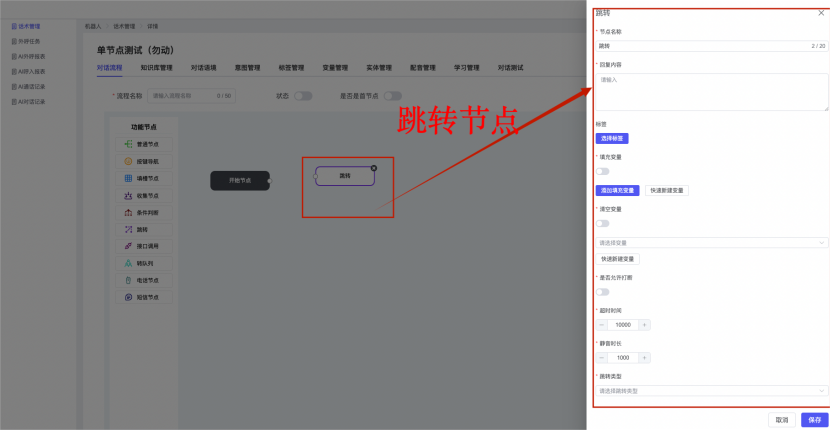Click the 按键导航 node icon
Screen dimensions: 830x430
click(x=128, y=161)
